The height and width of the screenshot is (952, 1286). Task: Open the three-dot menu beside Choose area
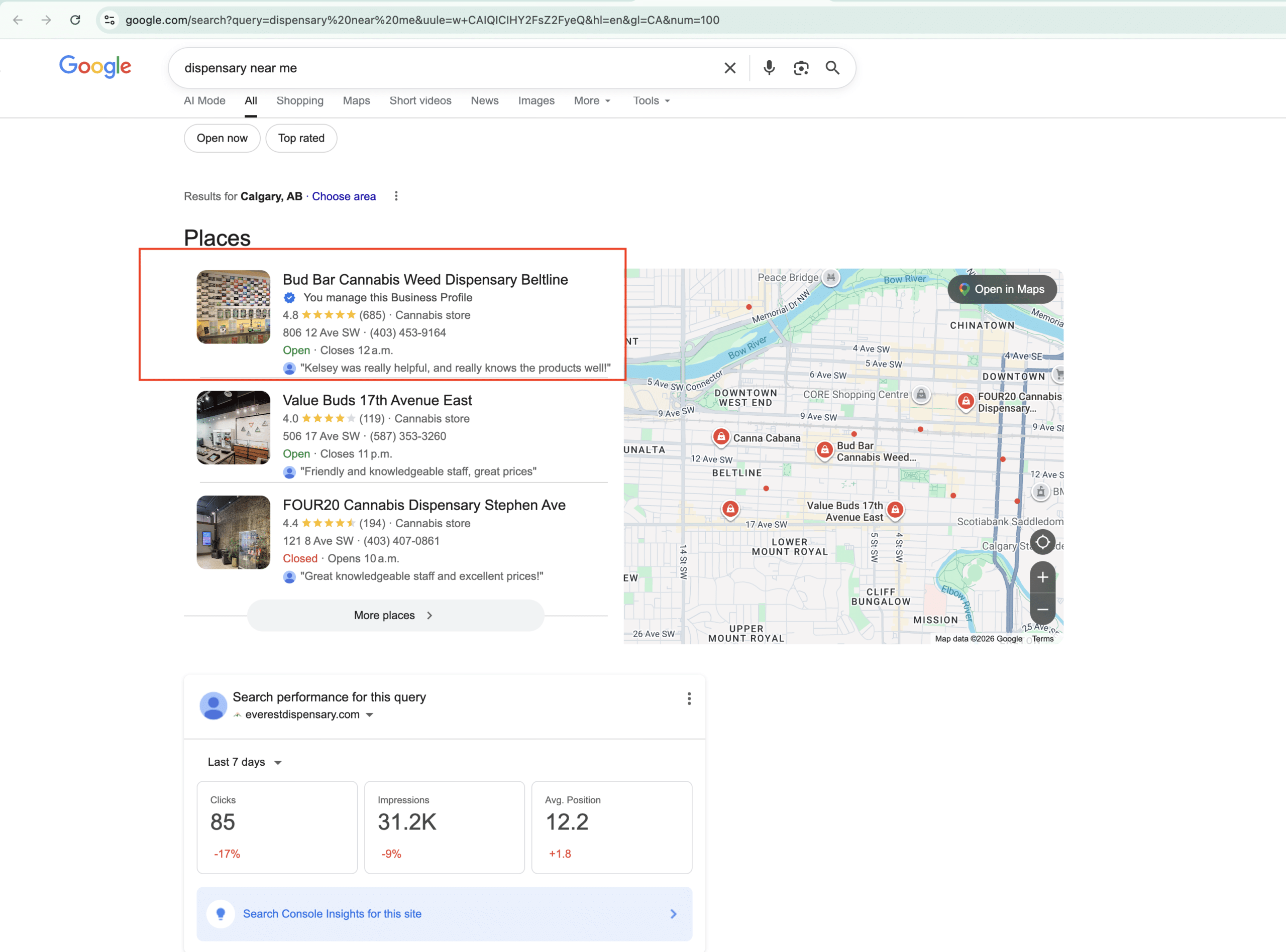(x=396, y=196)
